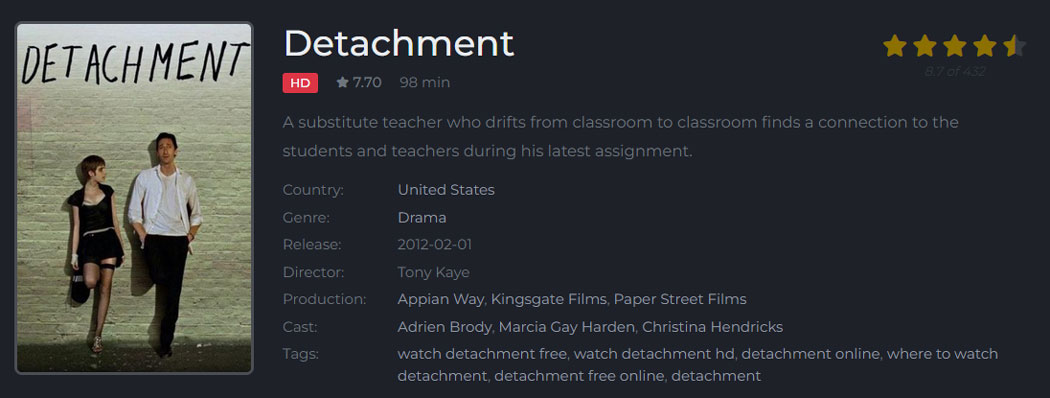
Task: Click the red HD badge
Action: pos(300,83)
